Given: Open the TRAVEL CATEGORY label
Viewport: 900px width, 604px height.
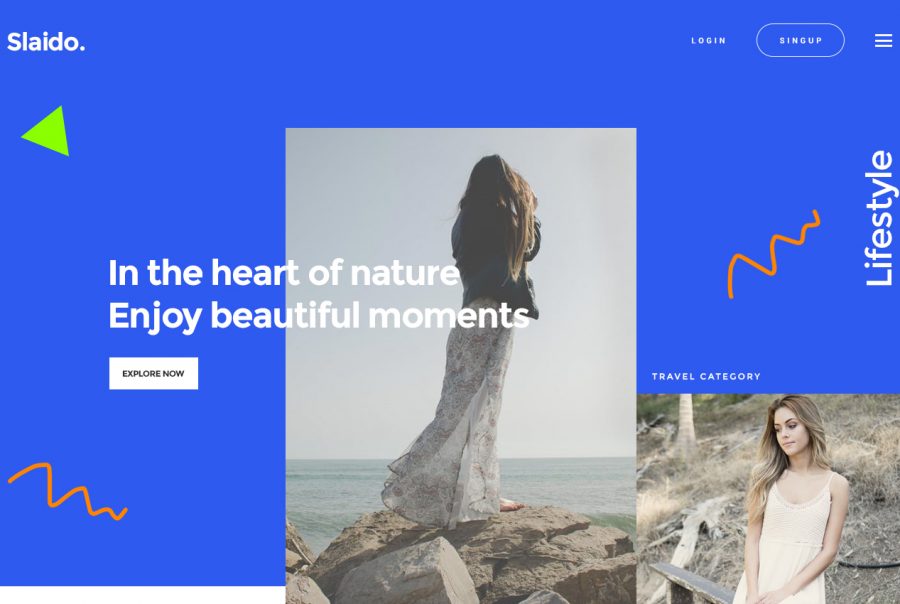Looking at the screenshot, I should pyautogui.click(x=706, y=377).
